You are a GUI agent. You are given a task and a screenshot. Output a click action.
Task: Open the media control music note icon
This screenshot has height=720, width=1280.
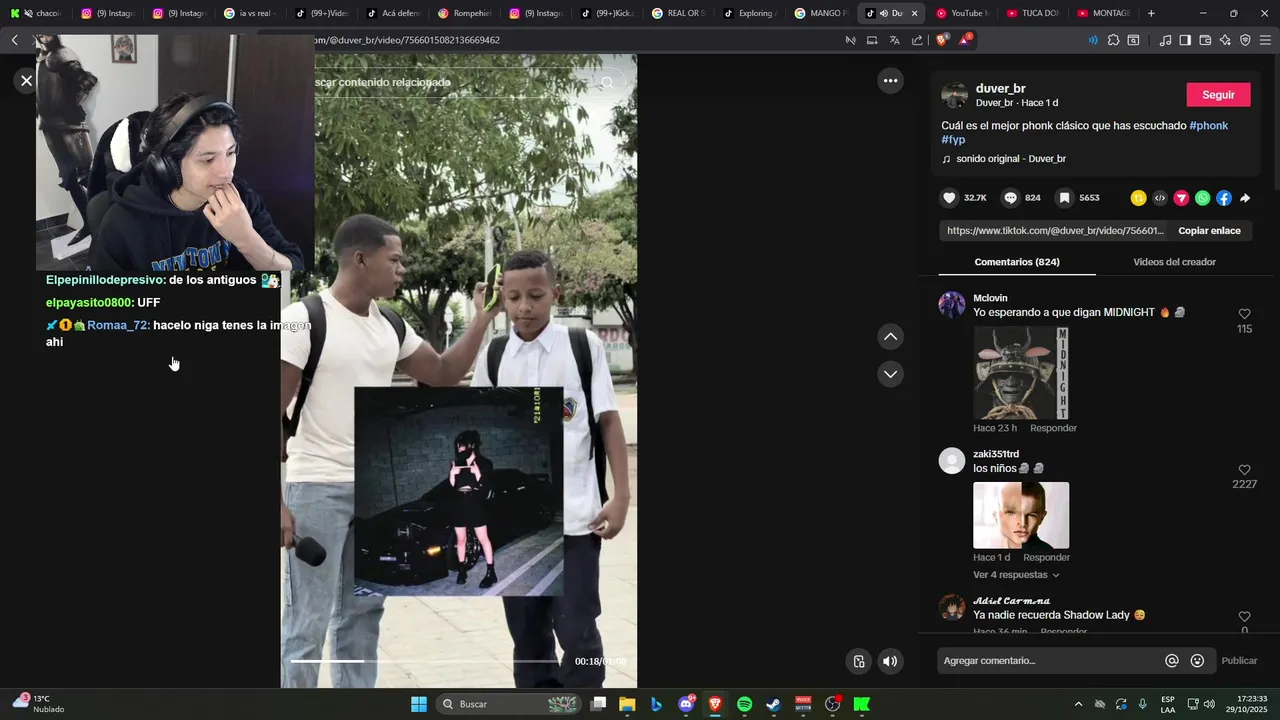pos(1165,40)
